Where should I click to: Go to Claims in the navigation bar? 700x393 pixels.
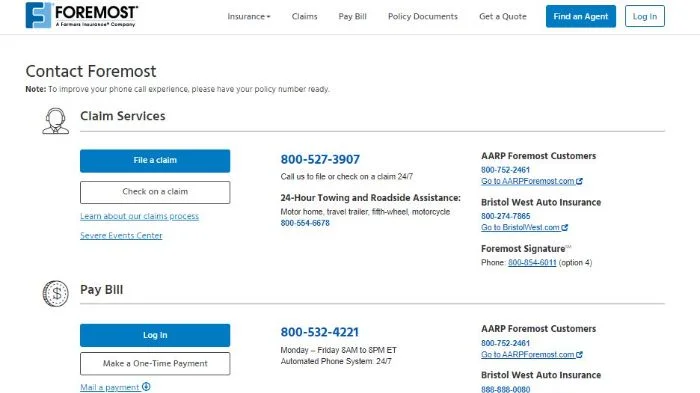coord(304,17)
